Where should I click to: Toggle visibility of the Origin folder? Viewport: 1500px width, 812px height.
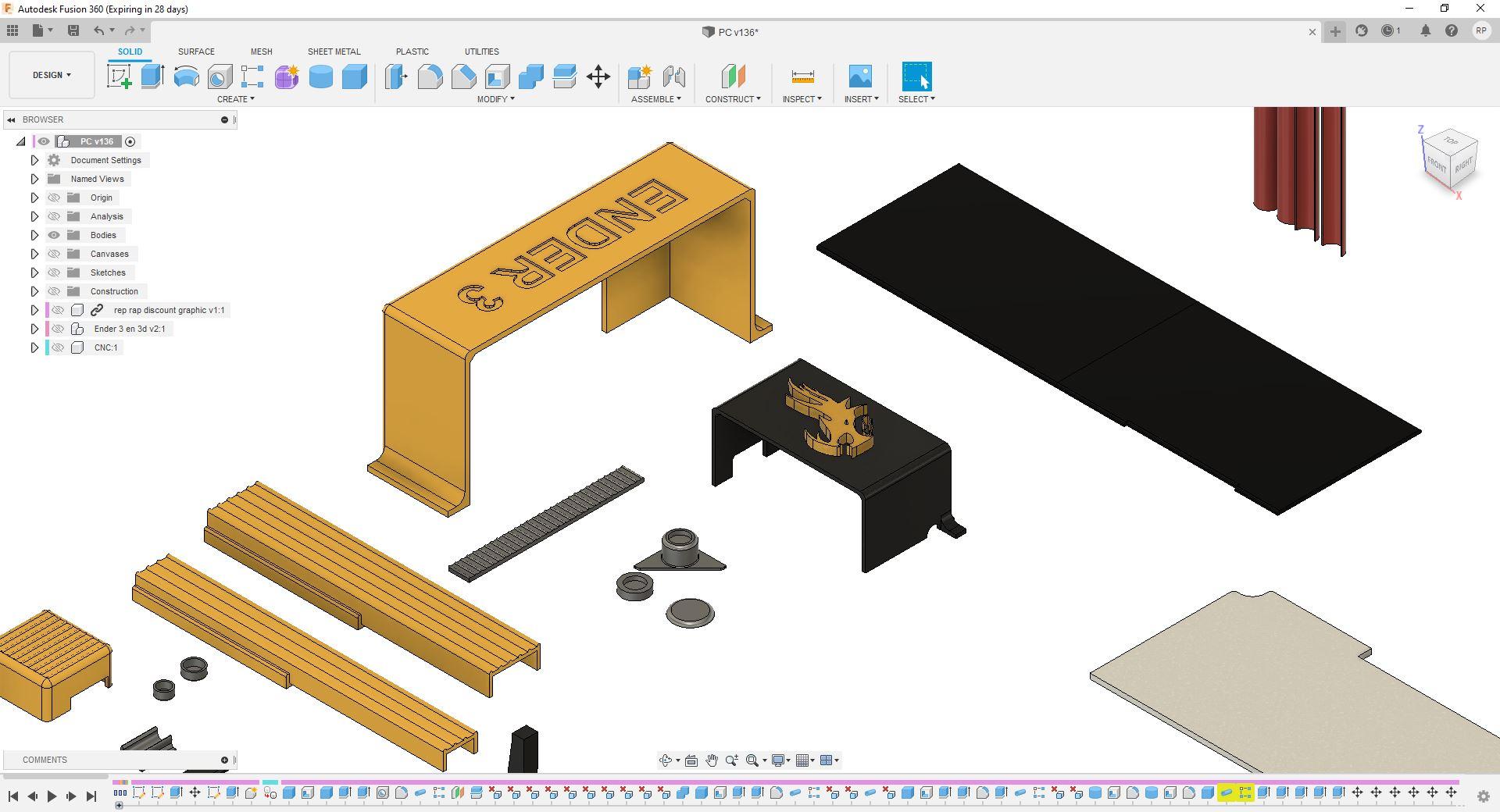tap(54, 198)
